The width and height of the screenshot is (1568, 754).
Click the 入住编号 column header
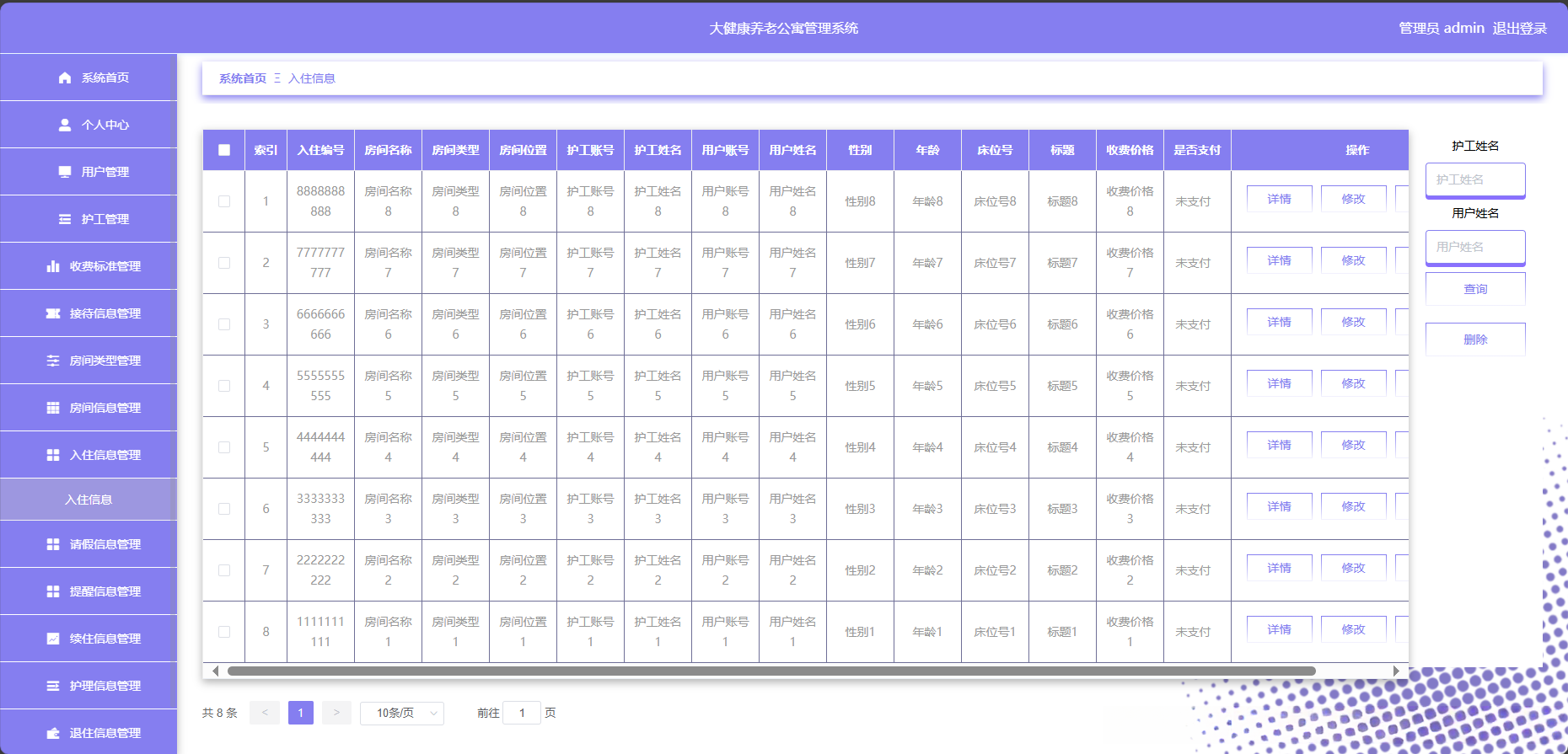point(320,150)
